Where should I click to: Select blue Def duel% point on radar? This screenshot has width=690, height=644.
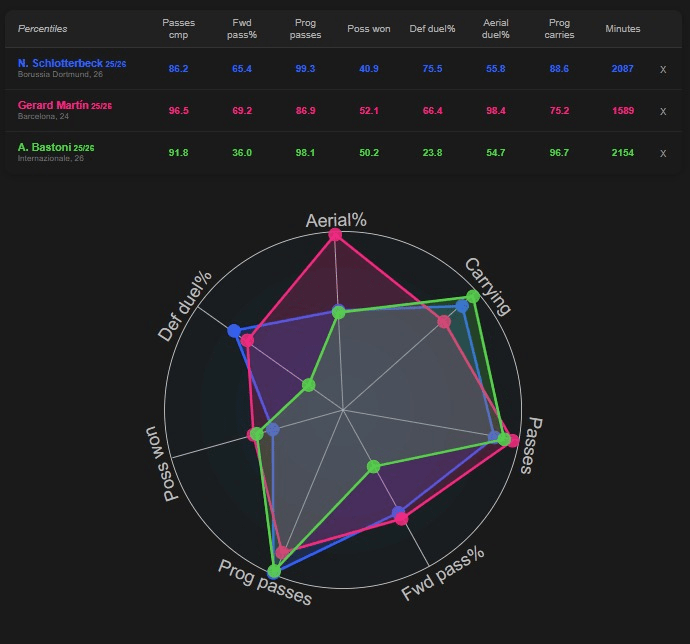tap(234, 331)
